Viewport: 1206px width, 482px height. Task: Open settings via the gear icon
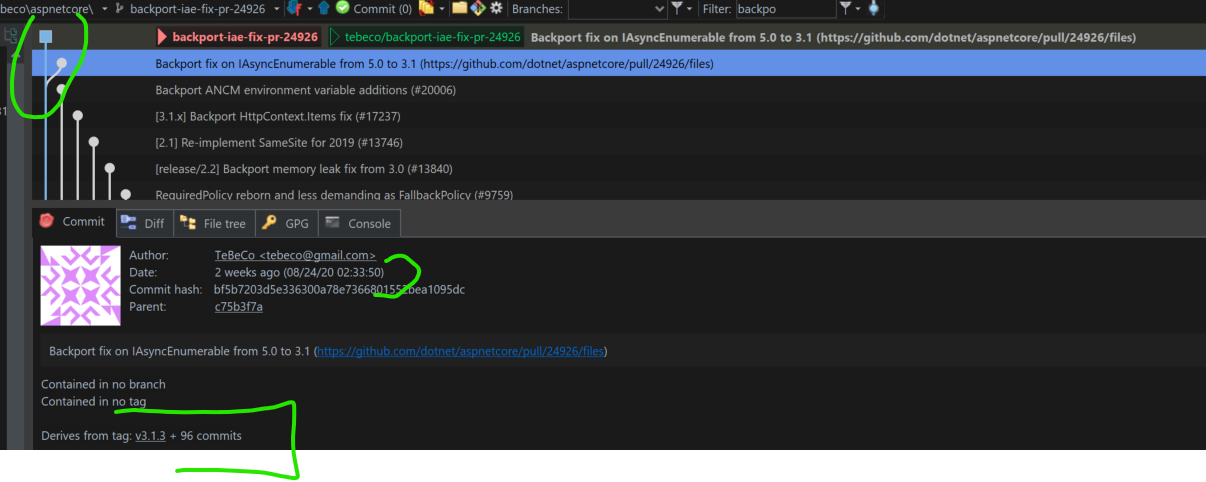tap(496, 8)
